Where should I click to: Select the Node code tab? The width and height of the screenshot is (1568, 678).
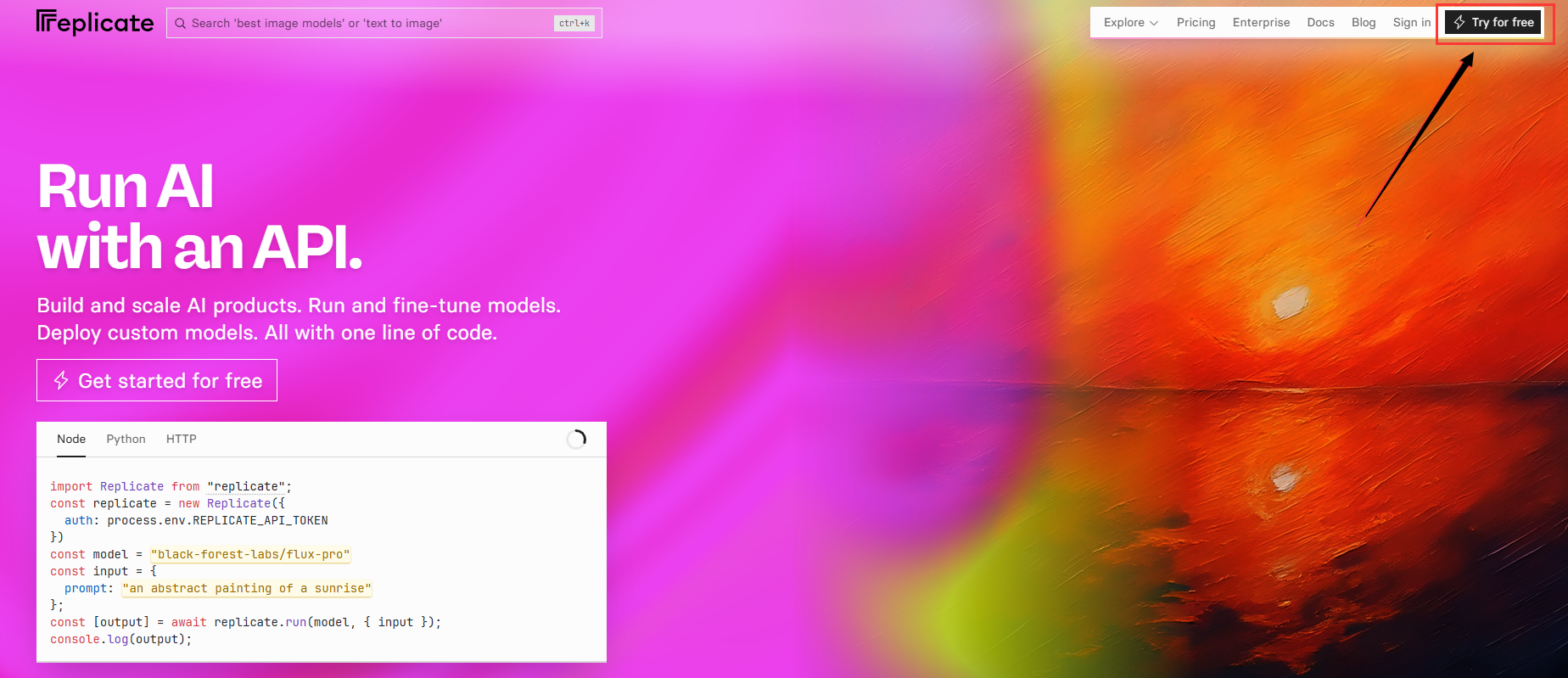pos(71,439)
